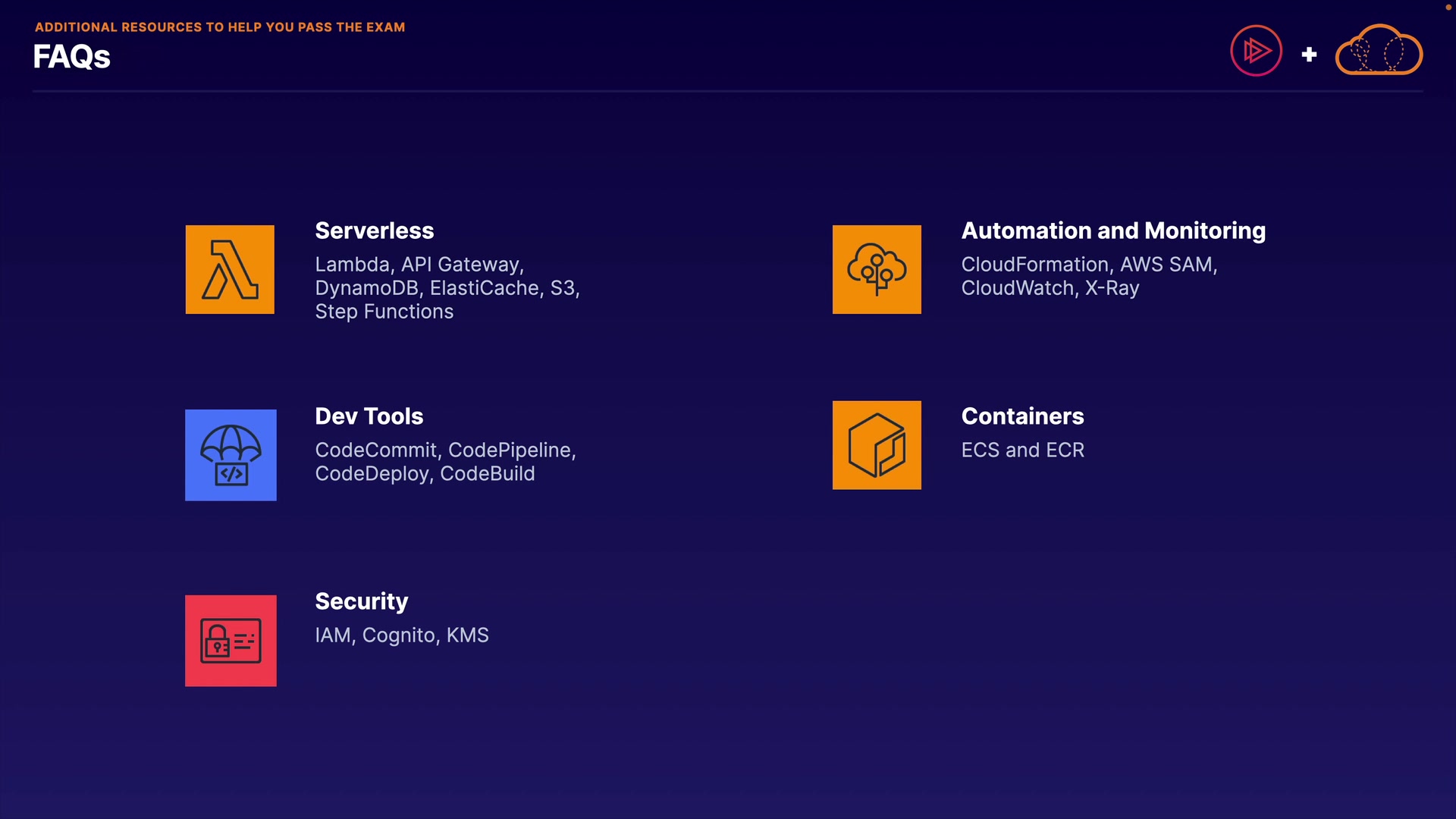The height and width of the screenshot is (819, 1456).
Task: Click the orange Containers cube icon
Action: pyautogui.click(x=877, y=445)
